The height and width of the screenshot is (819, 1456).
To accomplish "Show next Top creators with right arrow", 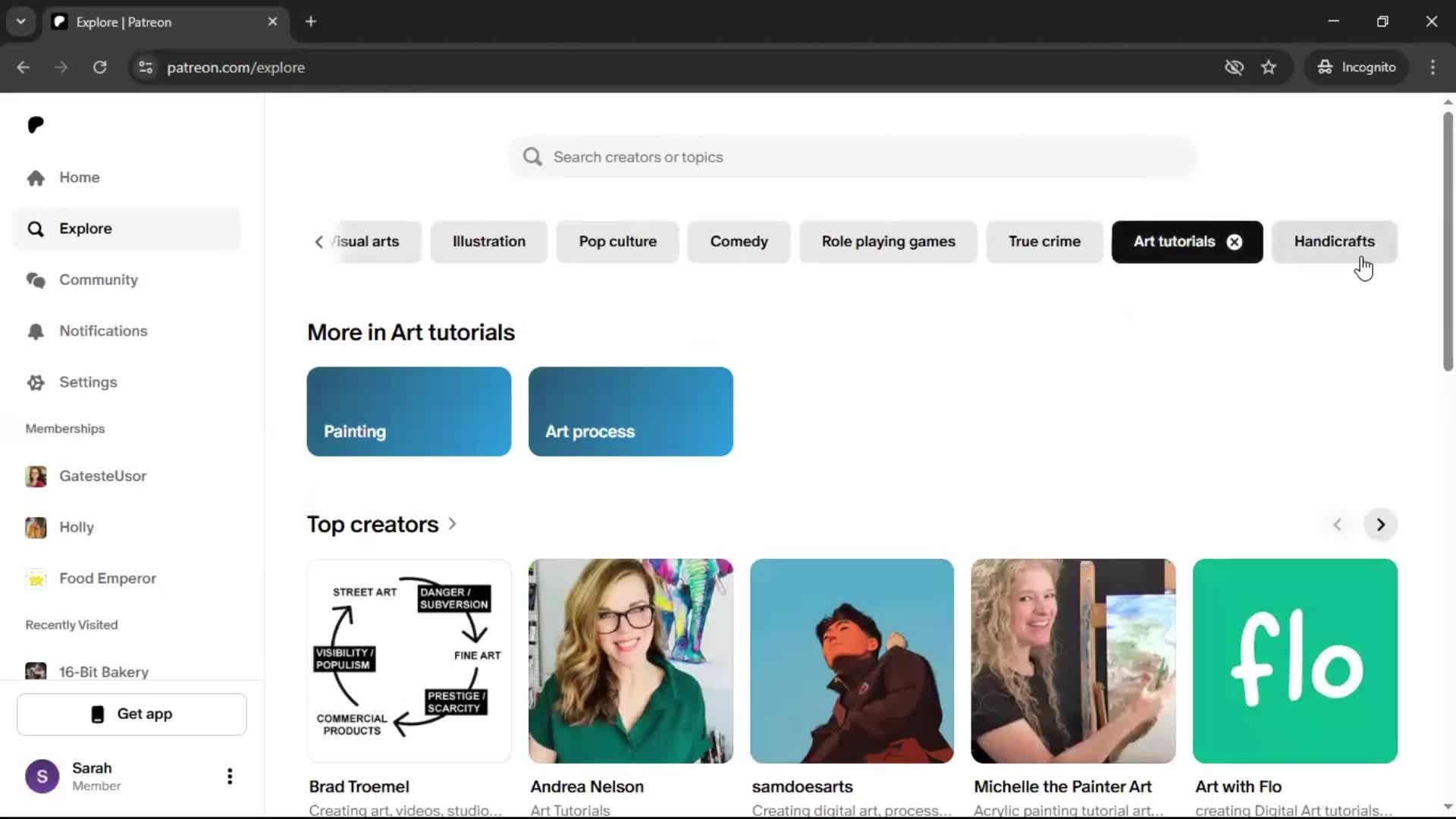I will click(1380, 525).
